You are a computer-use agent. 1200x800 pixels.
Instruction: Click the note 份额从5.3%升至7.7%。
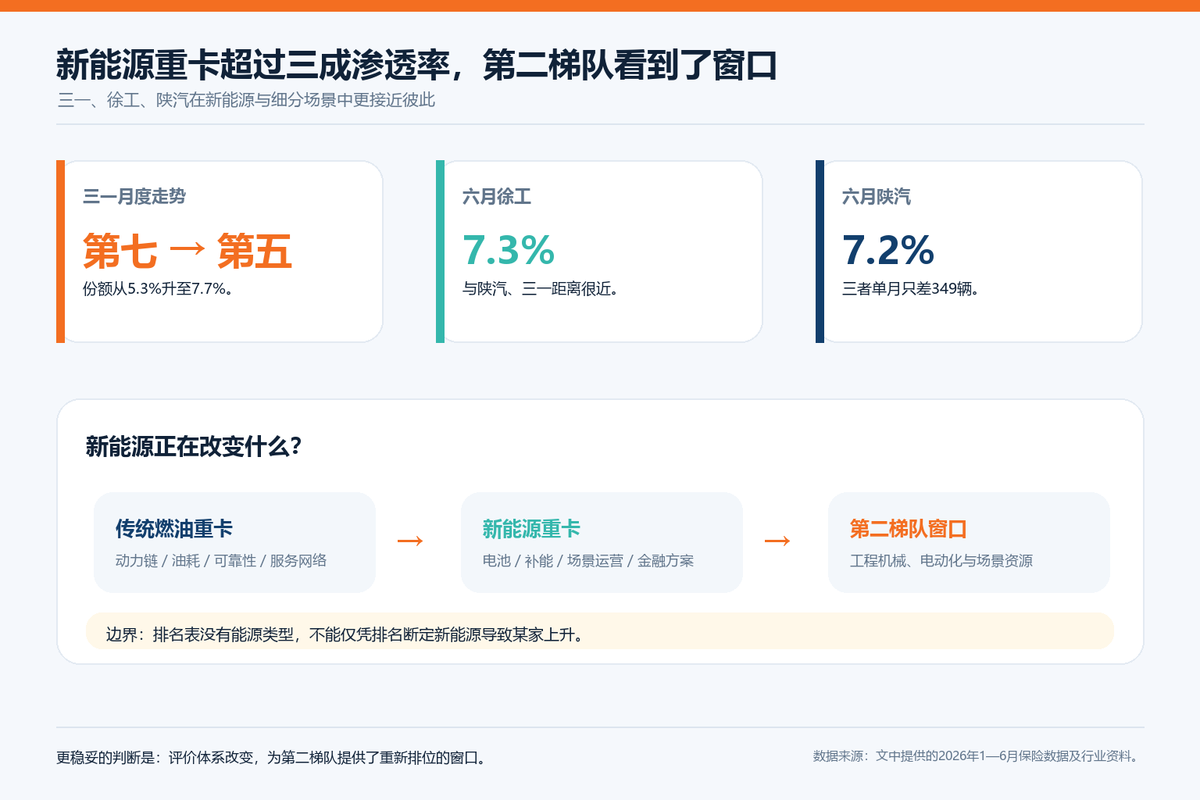158,290
